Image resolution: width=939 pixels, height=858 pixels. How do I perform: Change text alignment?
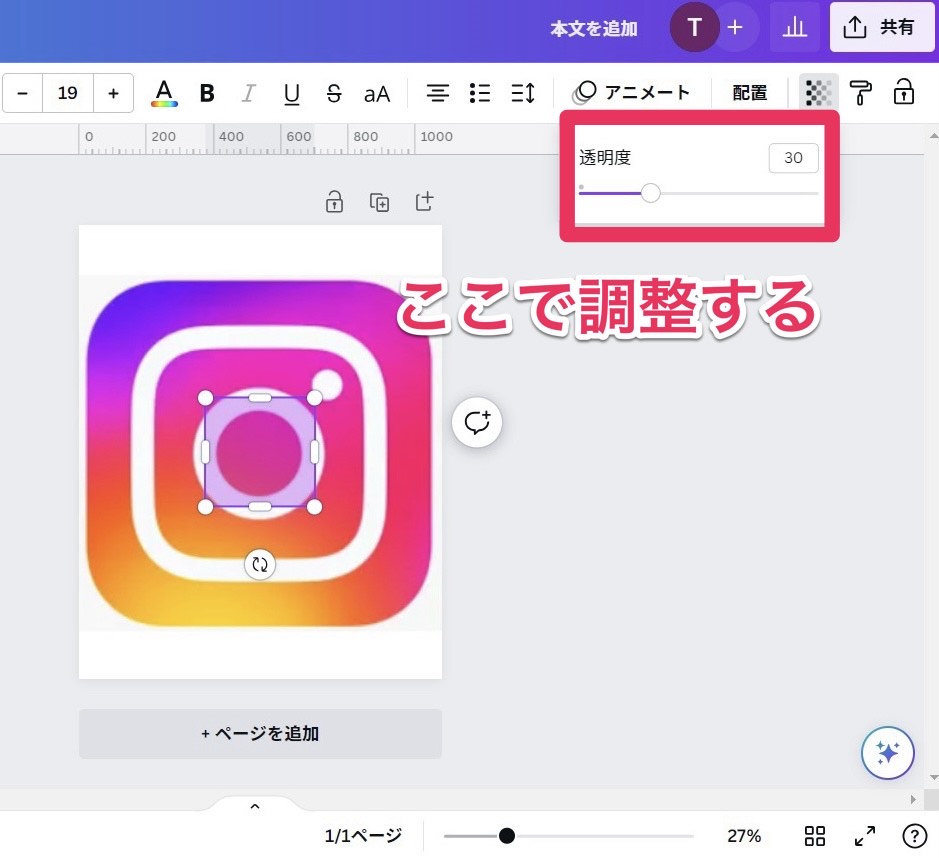click(437, 93)
